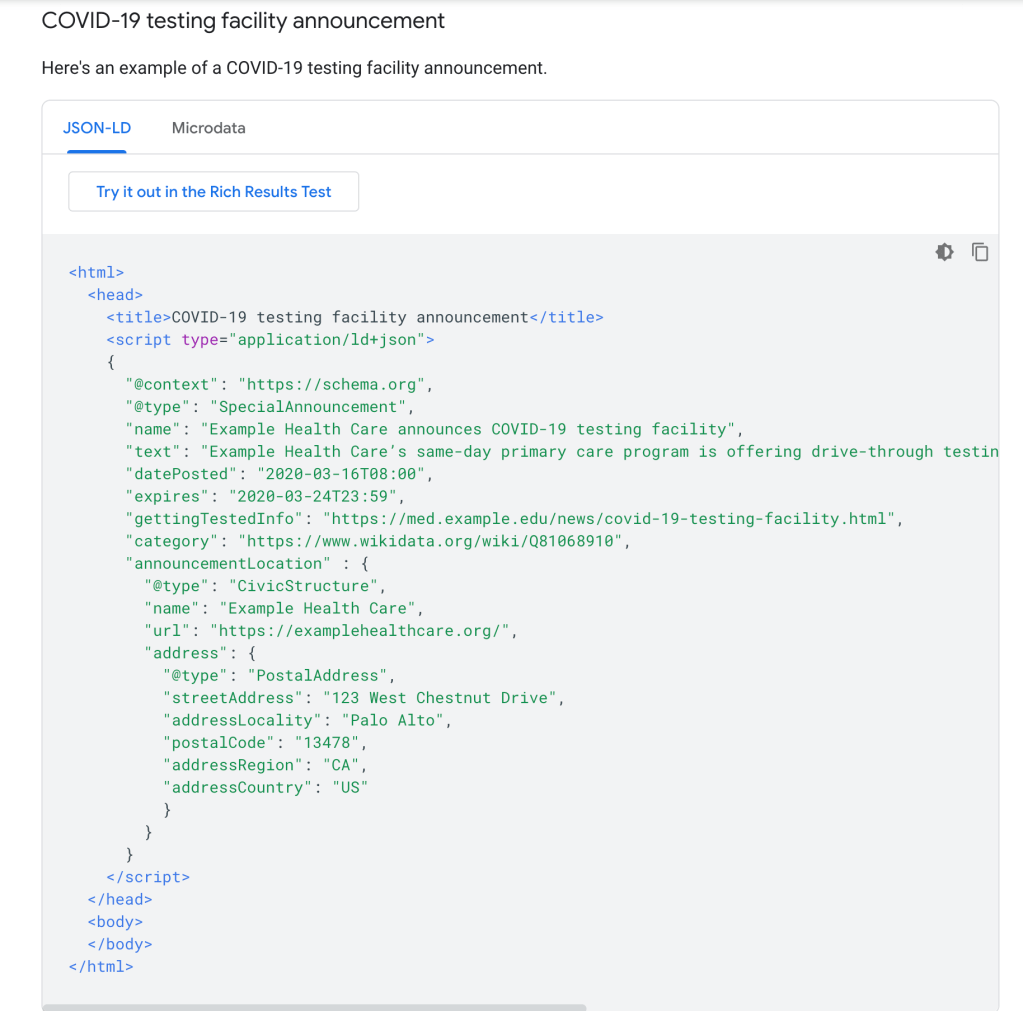Image resolution: width=1023 pixels, height=1011 pixels.
Task: Click the closing html tag
Action: 100,967
